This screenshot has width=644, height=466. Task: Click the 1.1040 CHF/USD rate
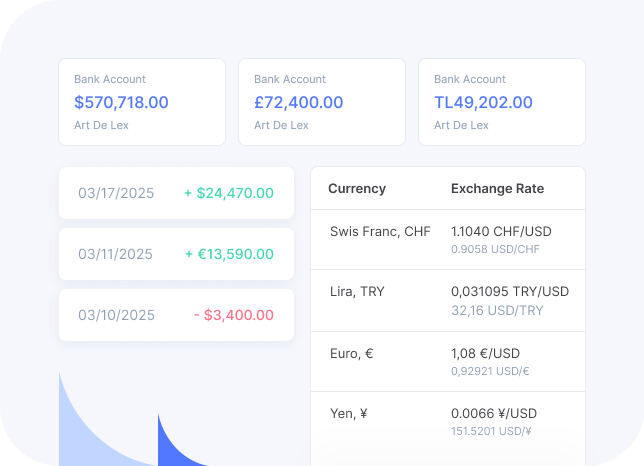(501, 232)
